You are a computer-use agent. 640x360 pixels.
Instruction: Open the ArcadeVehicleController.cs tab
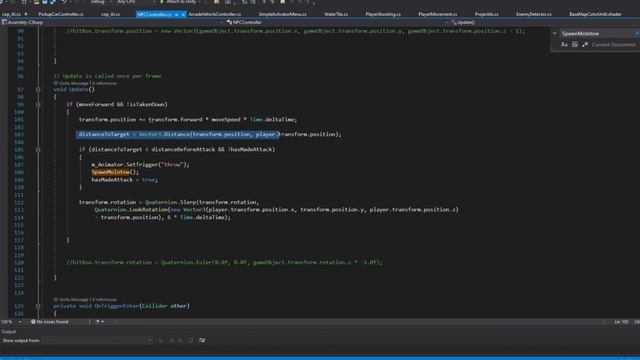pos(215,14)
